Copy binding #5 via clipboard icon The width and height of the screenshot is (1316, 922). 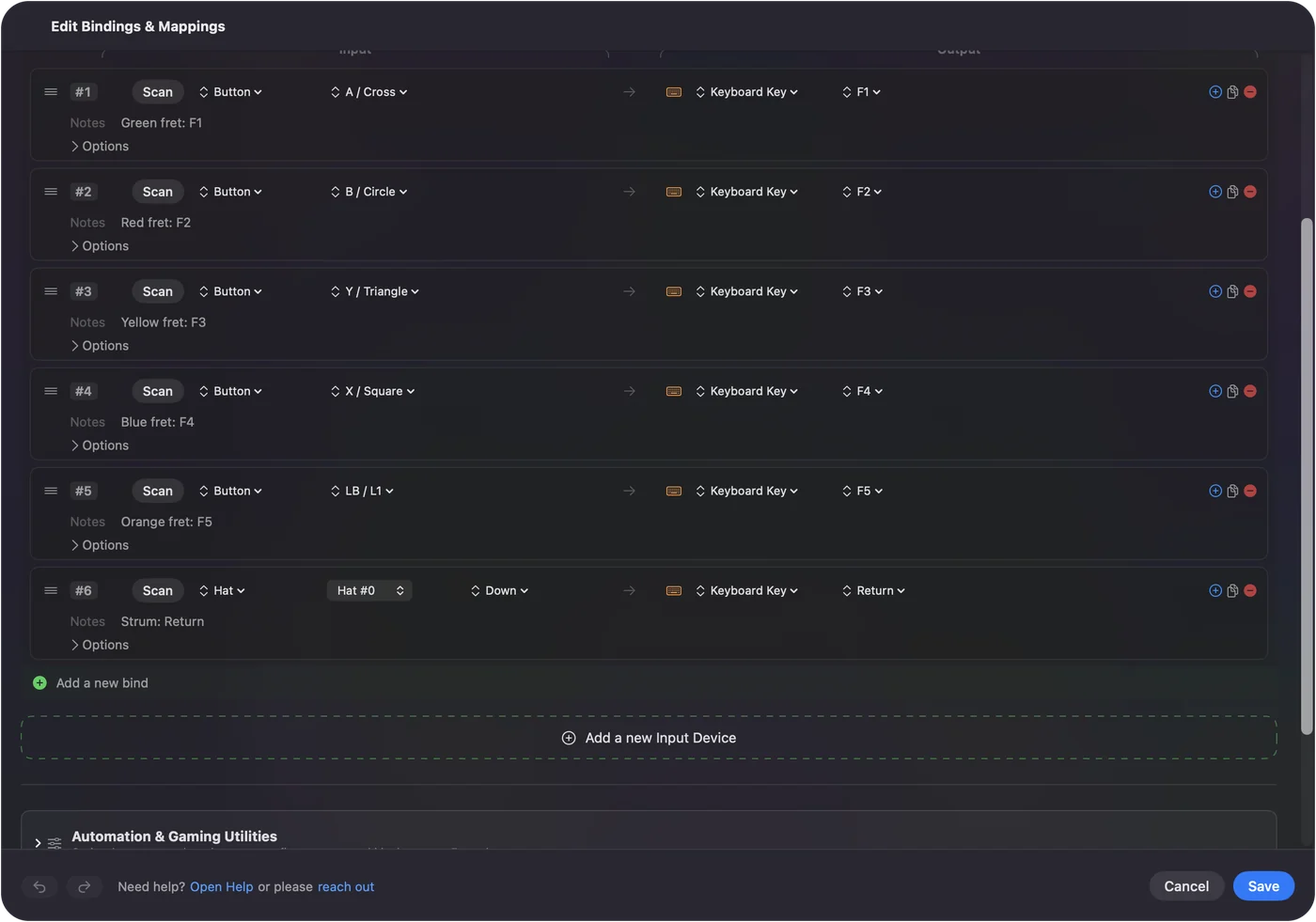pyautogui.click(x=1232, y=491)
